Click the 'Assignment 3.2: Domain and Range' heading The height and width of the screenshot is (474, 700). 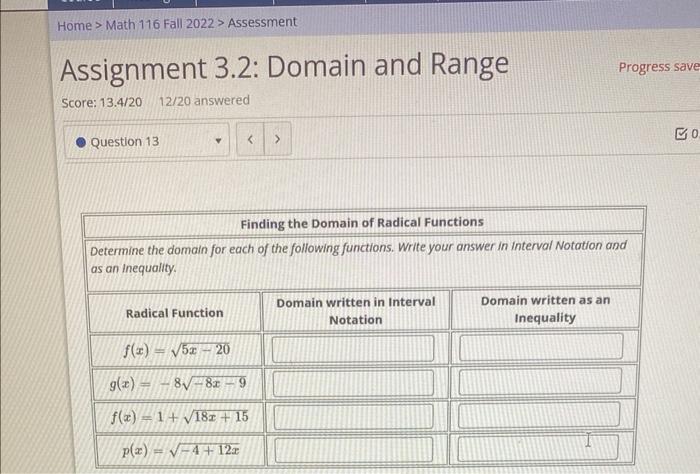[x=284, y=67]
